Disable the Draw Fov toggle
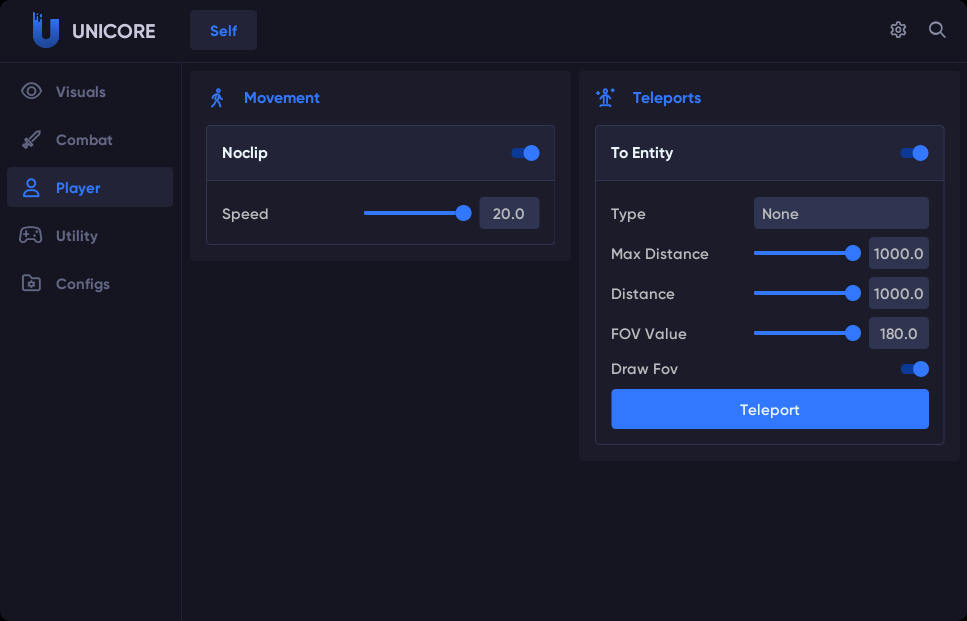Screen dimensions: 967x621 (913, 369)
